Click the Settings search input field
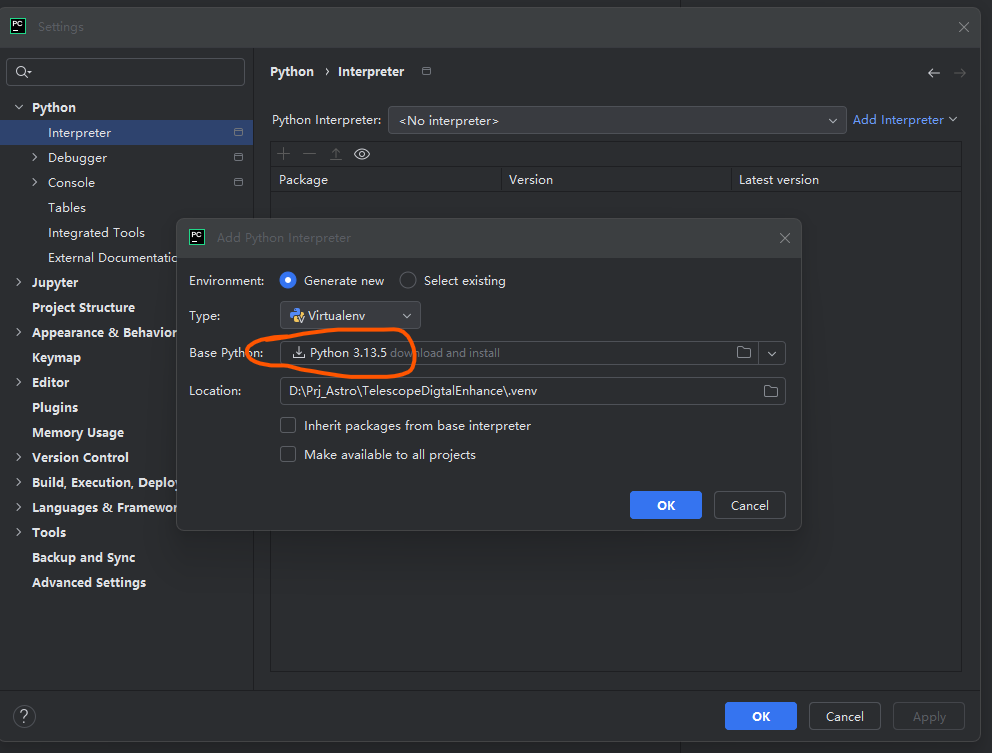Image resolution: width=992 pixels, height=753 pixels. click(x=125, y=72)
